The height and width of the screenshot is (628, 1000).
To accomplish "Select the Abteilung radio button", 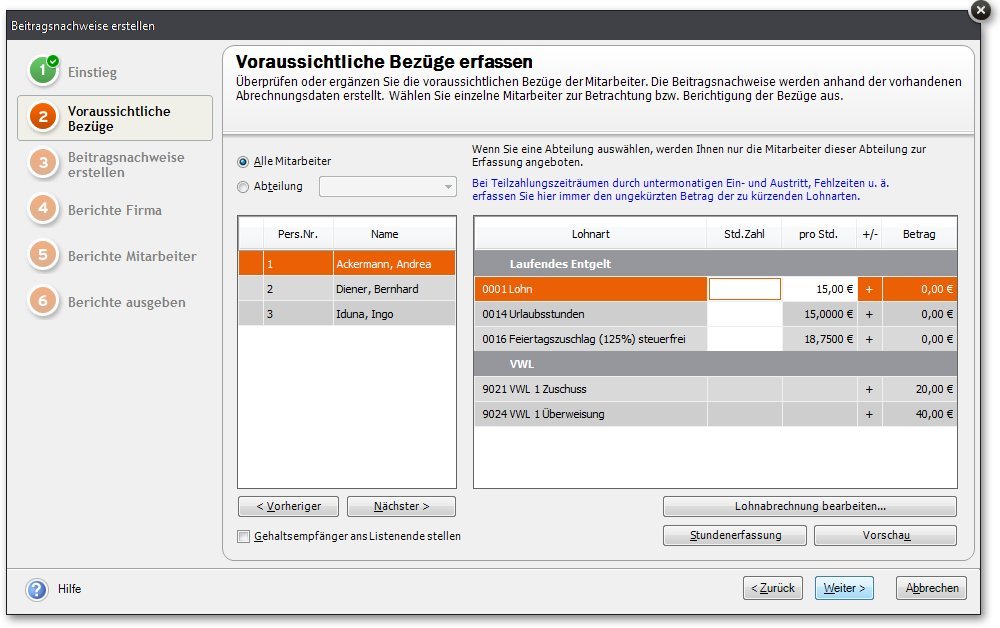I will click(x=242, y=186).
